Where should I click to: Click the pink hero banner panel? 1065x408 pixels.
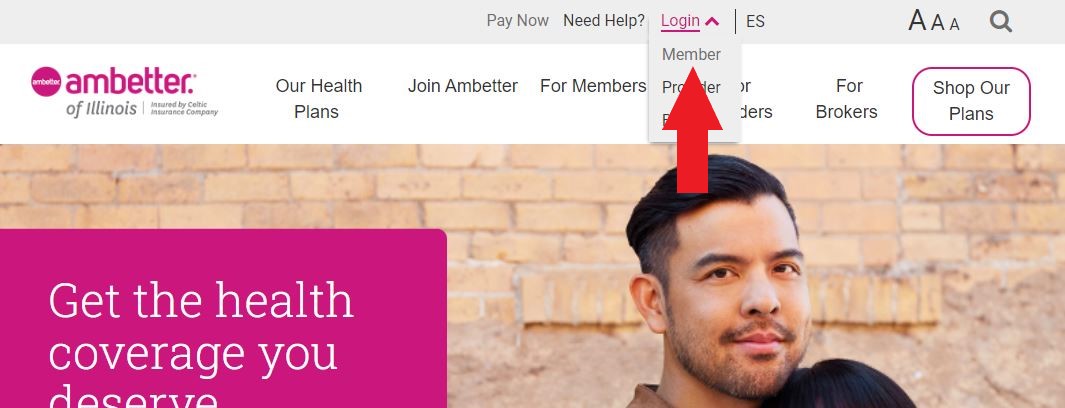coord(223,318)
